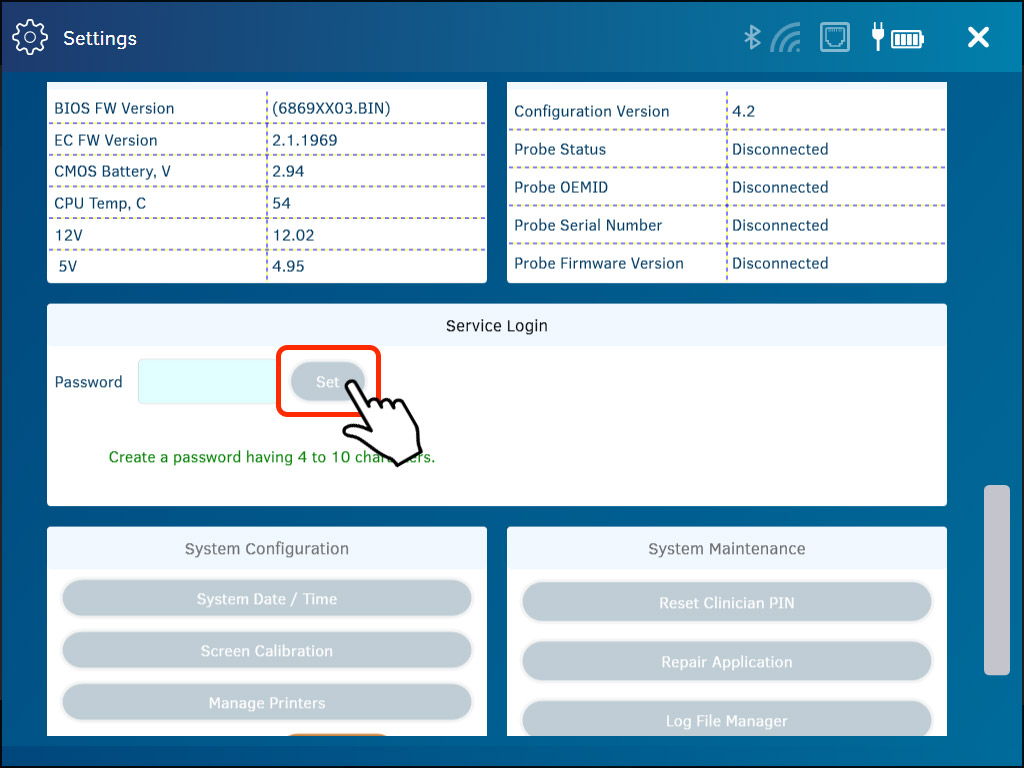
Task: Click the Bluetooth status icon
Action: pos(751,36)
